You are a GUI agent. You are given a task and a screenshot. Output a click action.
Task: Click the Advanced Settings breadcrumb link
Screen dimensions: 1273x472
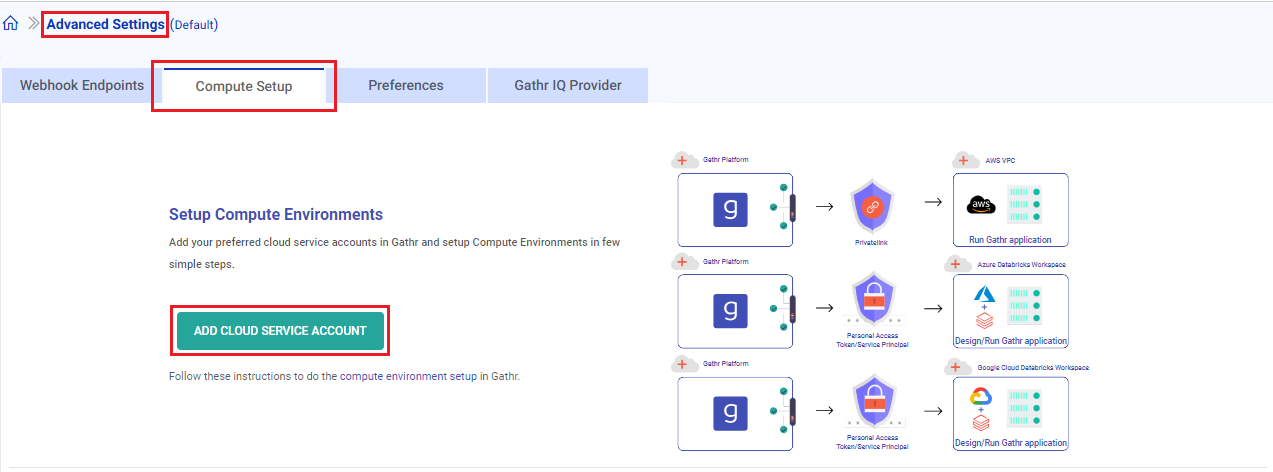pyautogui.click(x=105, y=24)
